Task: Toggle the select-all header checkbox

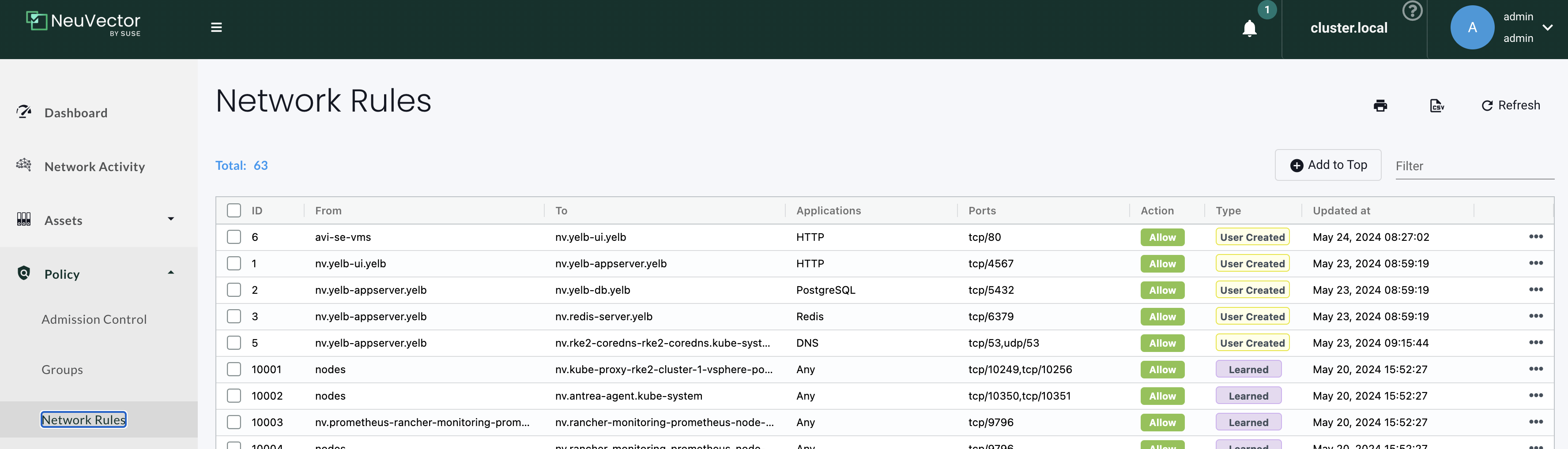Action: (234, 210)
